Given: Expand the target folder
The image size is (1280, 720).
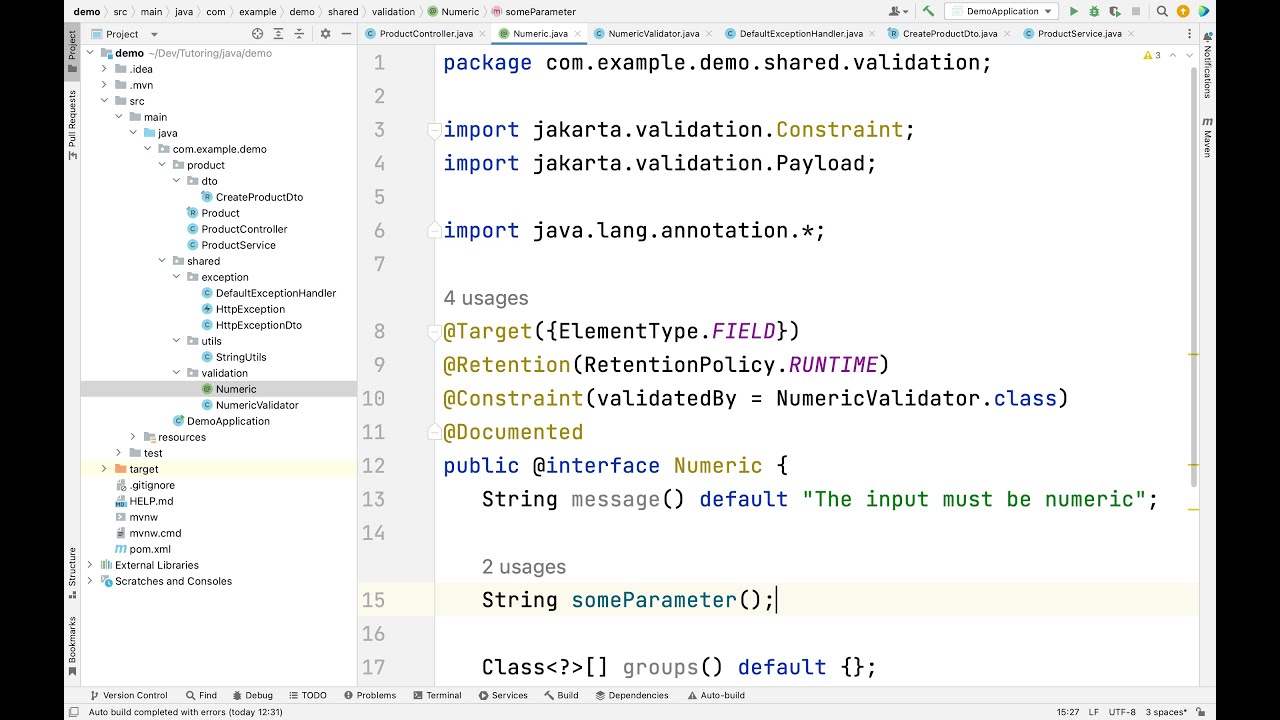Looking at the screenshot, I should pos(104,469).
